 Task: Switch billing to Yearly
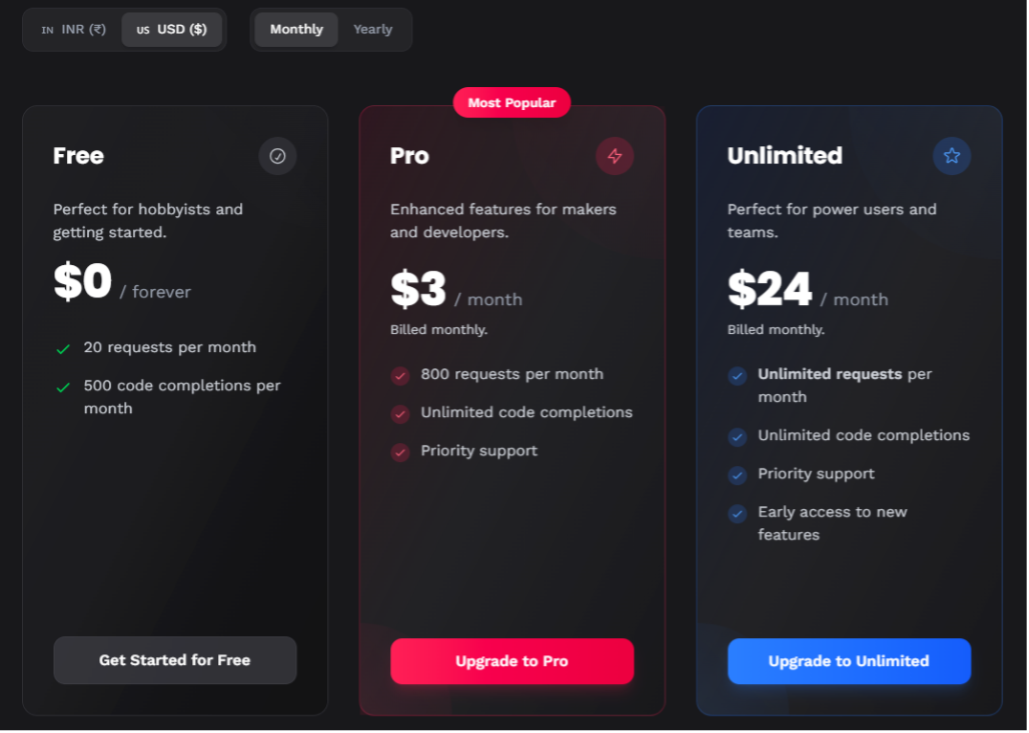[373, 30]
